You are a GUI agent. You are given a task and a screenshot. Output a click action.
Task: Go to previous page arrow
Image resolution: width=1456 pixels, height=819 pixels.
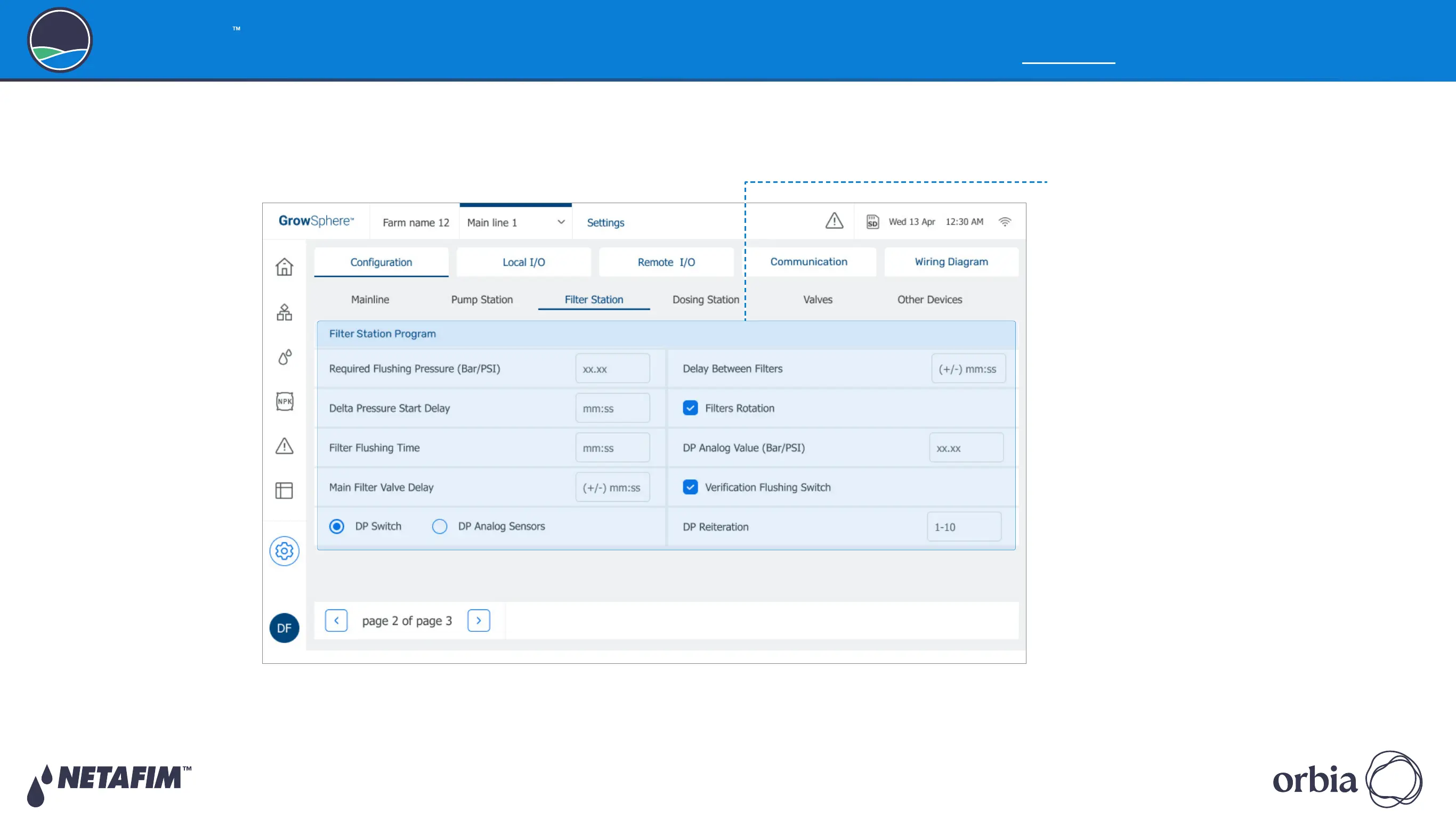(336, 621)
